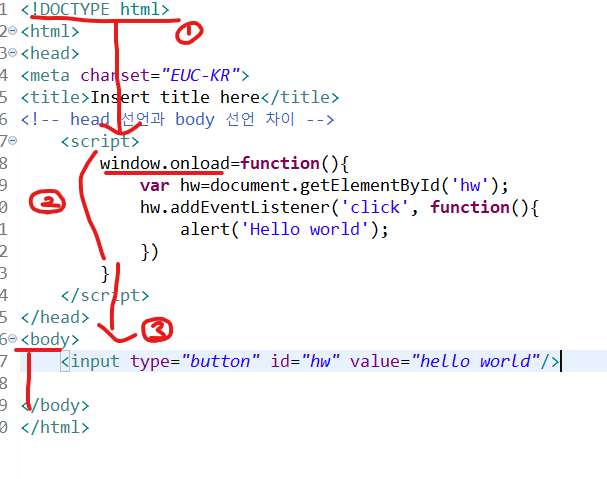
Task: Place cursor on the <head> opening tag
Action: [50, 53]
